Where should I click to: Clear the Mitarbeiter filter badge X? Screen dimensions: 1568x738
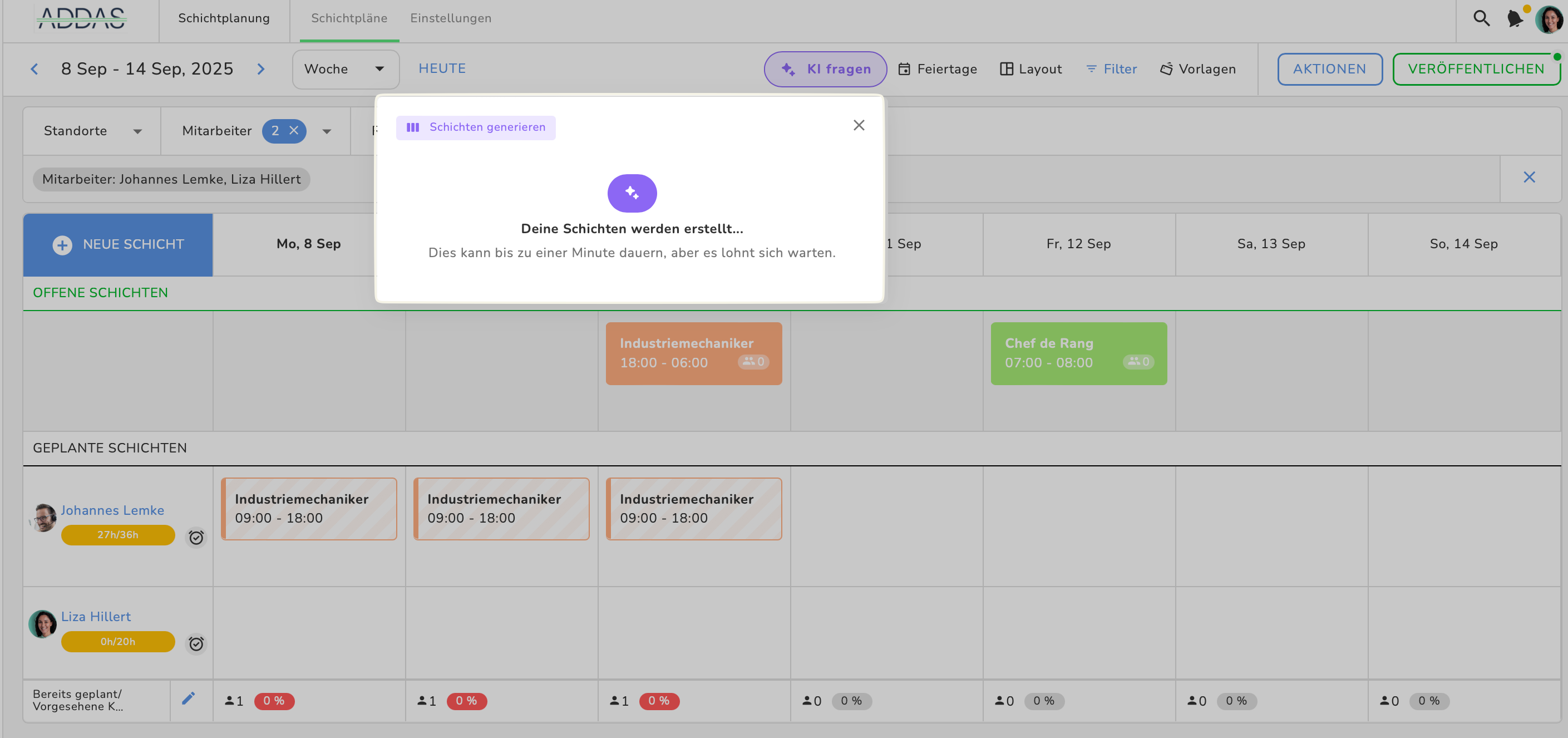[x=294, y=130]
